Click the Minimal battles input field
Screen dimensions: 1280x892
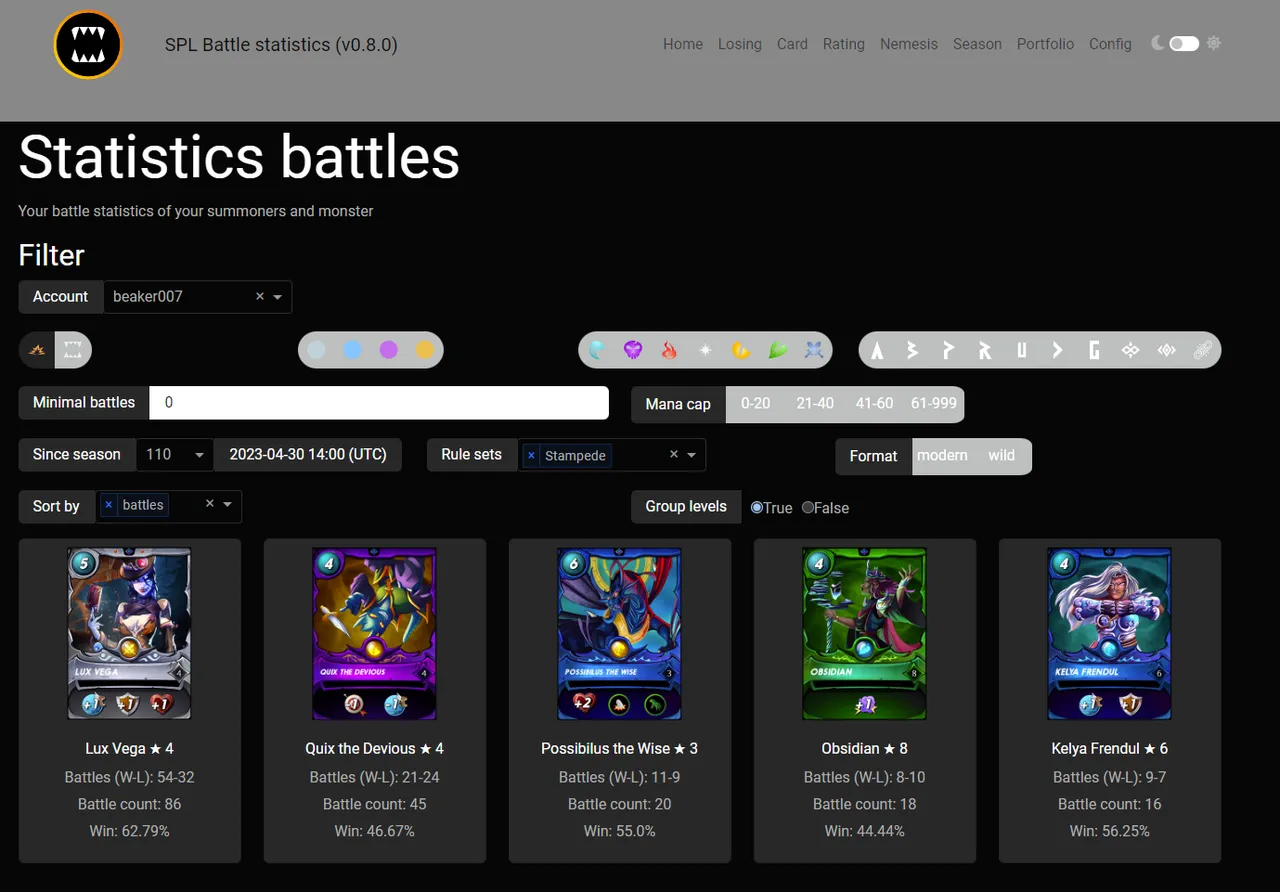pos(379,403)
